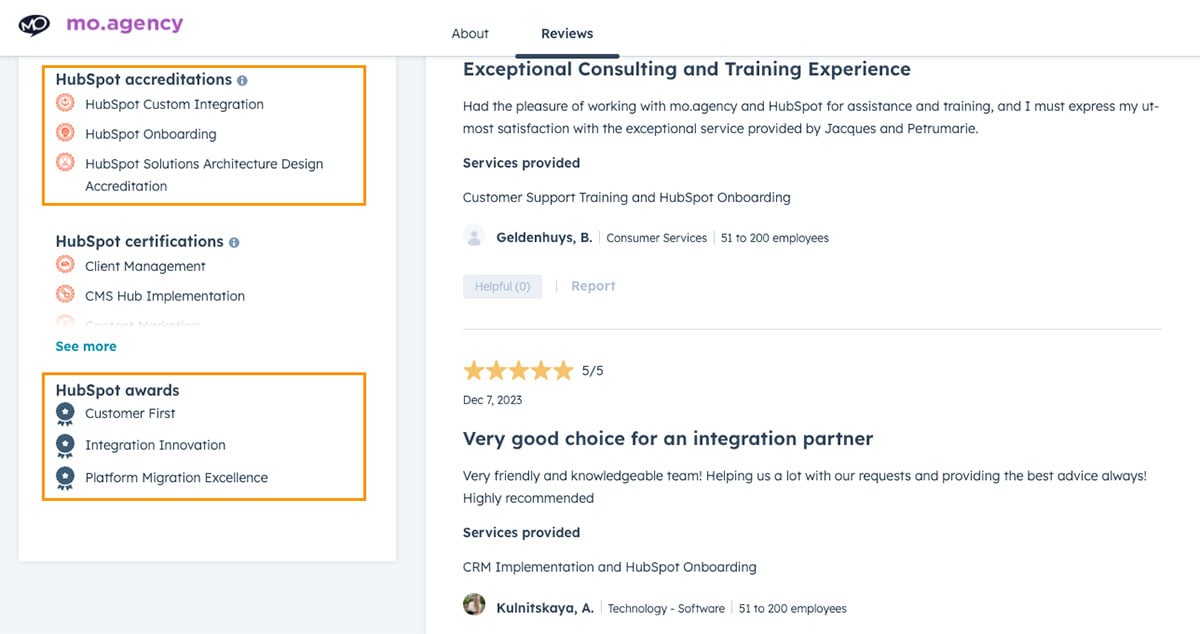The height and width of the screenshot is (634, 1200).
Task: Select the HubSpot Onboarding accreditation badge
Action: pyautogui.click(x=64, y=134)
